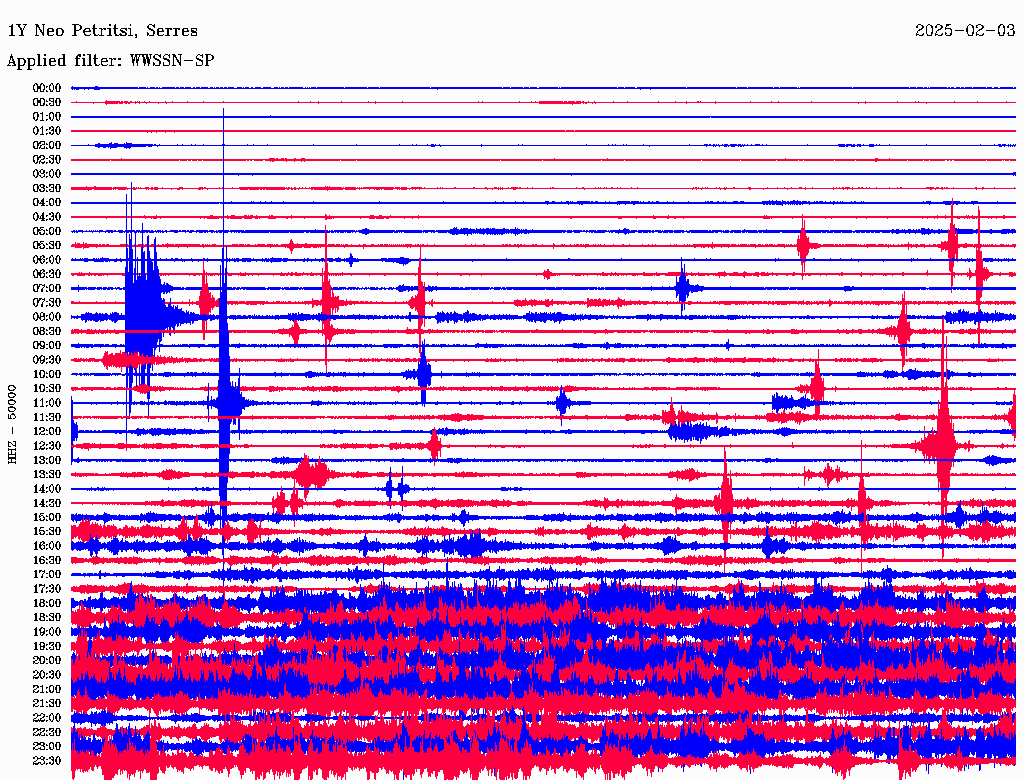The width and height of the screenshot is (1024, 780).
Task: Click the vertical HHZ - 50000 axis label
Action: tap(13, 423)
